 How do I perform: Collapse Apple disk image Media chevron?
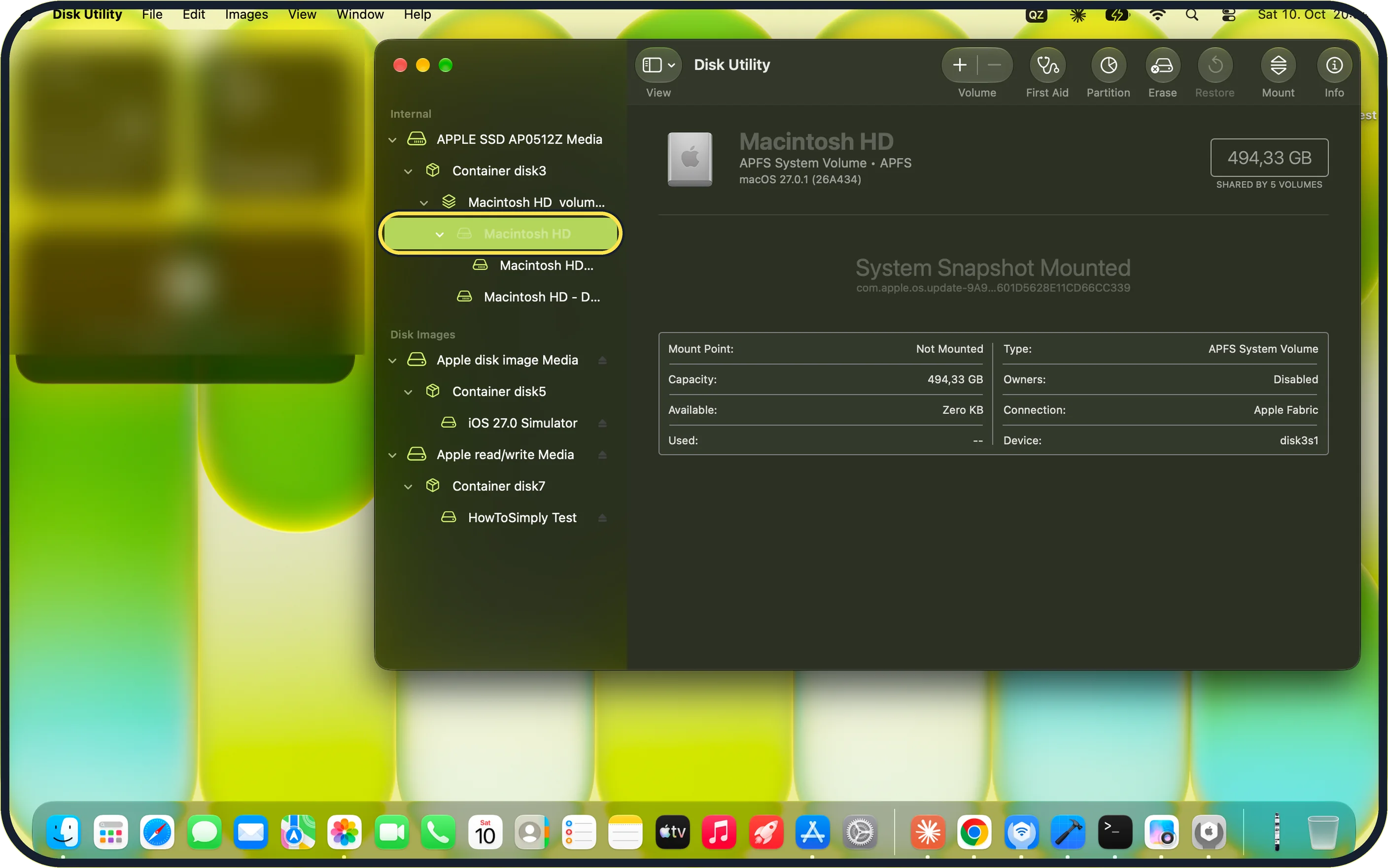click(x=392, y=361)
